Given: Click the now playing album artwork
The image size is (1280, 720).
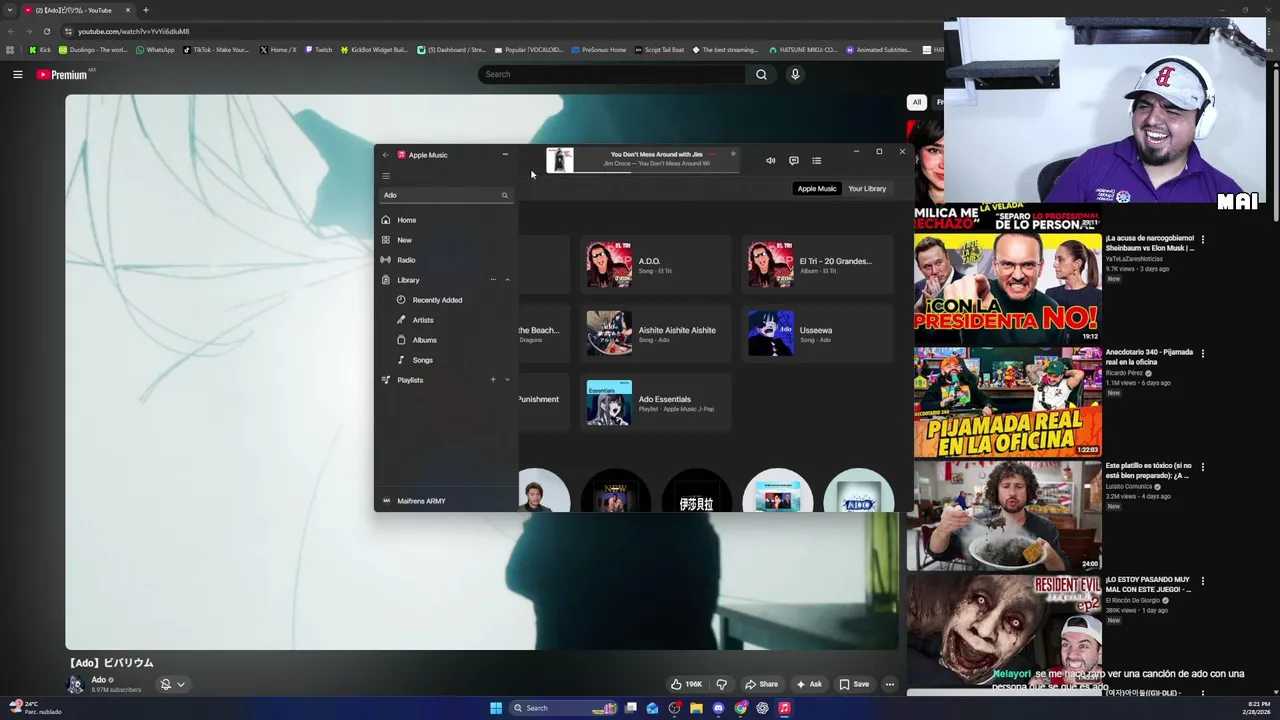Looking at the screenshot, I should click(560, 160).
